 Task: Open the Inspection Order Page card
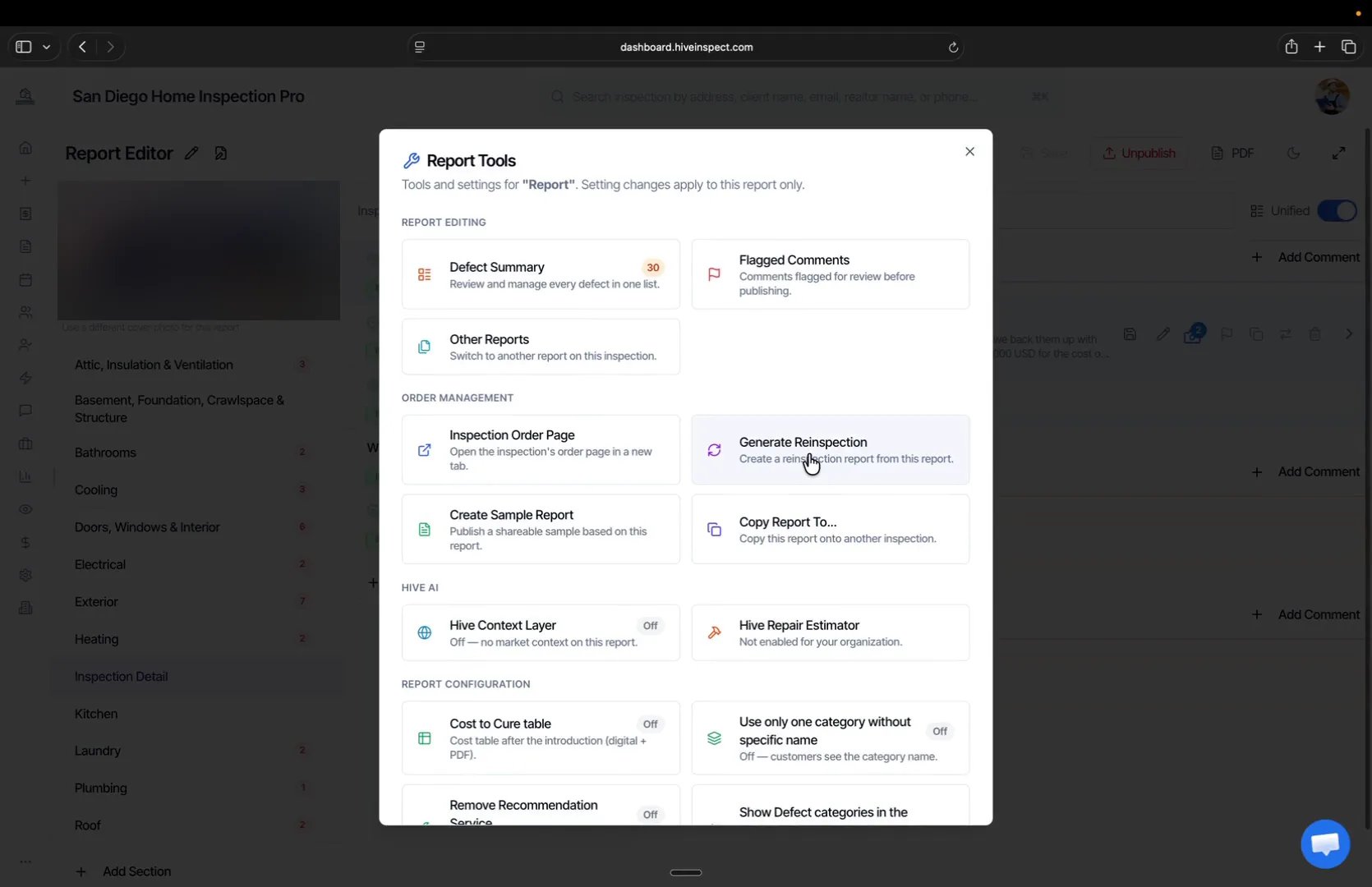tap(541, 449)
